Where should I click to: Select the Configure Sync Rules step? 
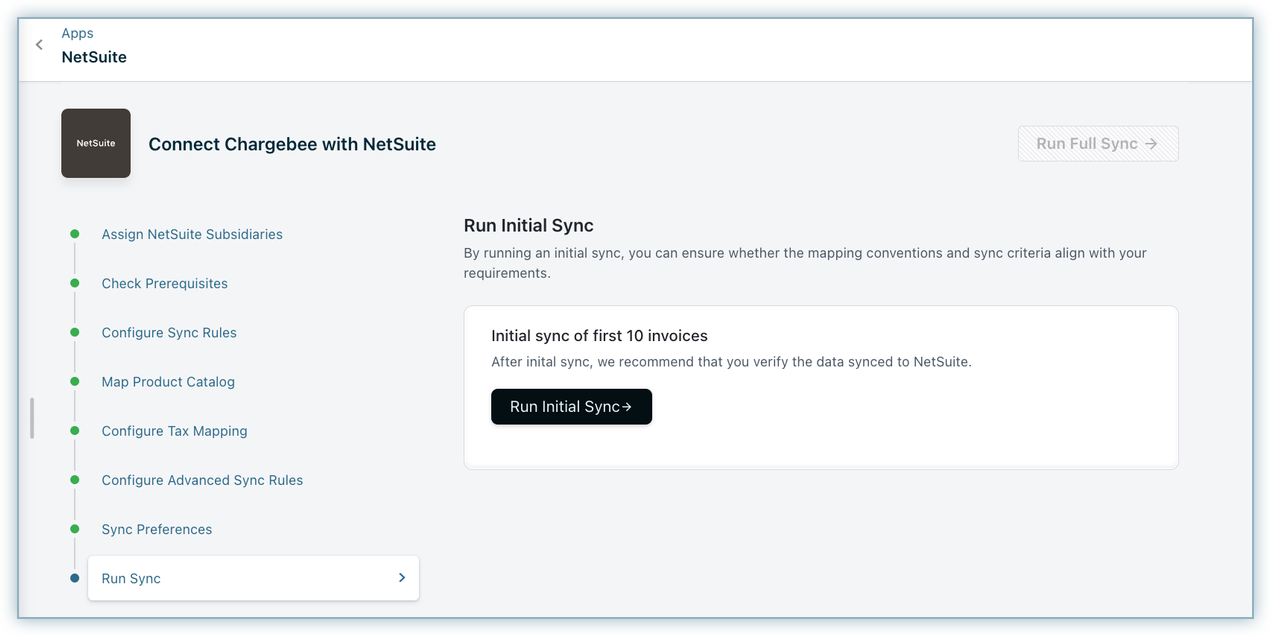tap(169, 332)
